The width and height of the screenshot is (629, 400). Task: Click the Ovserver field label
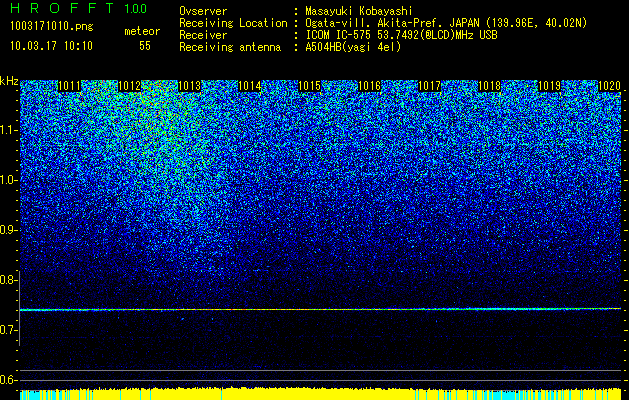point(203,11)
